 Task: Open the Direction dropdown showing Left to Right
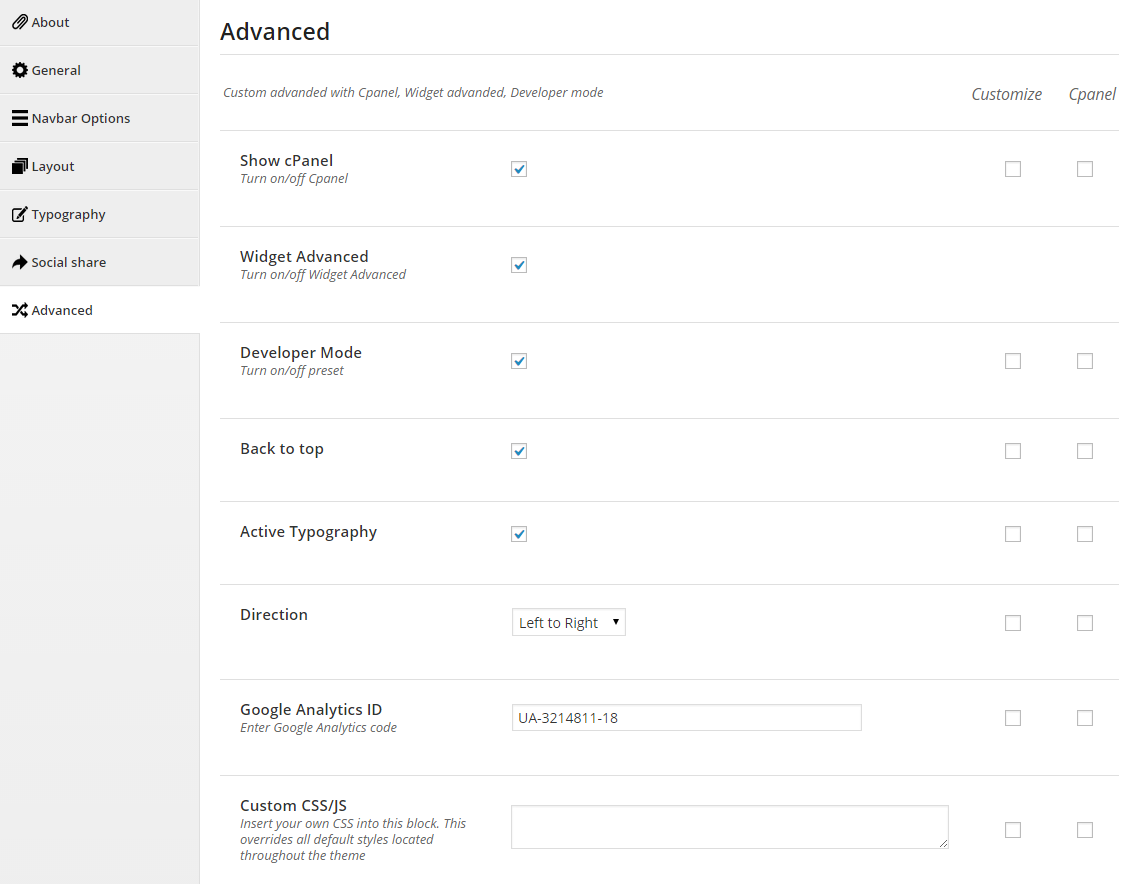(569, 622)
